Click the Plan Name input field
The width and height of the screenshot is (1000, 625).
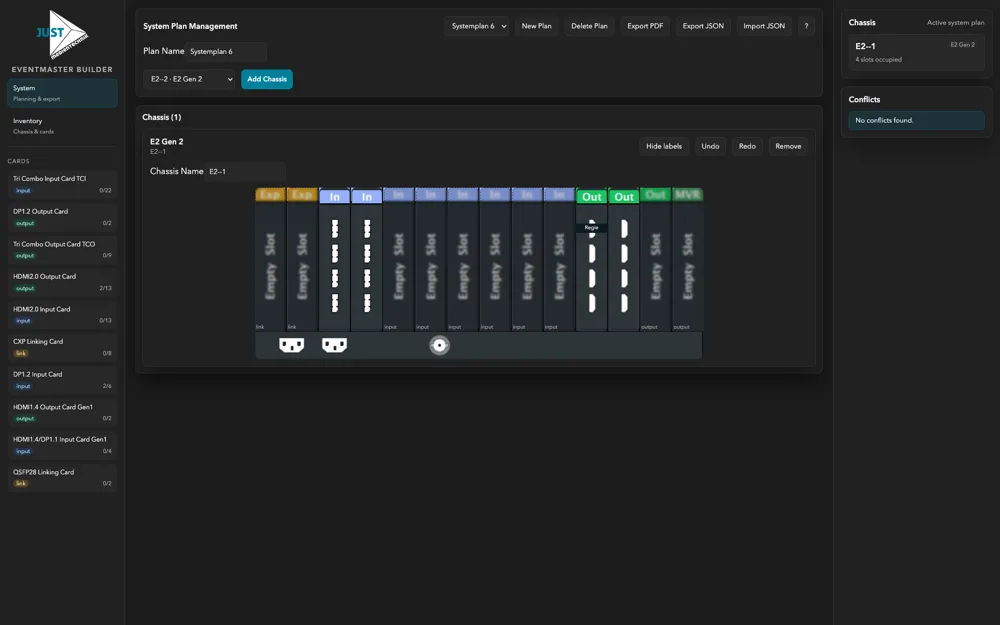(x=226, y=51)
